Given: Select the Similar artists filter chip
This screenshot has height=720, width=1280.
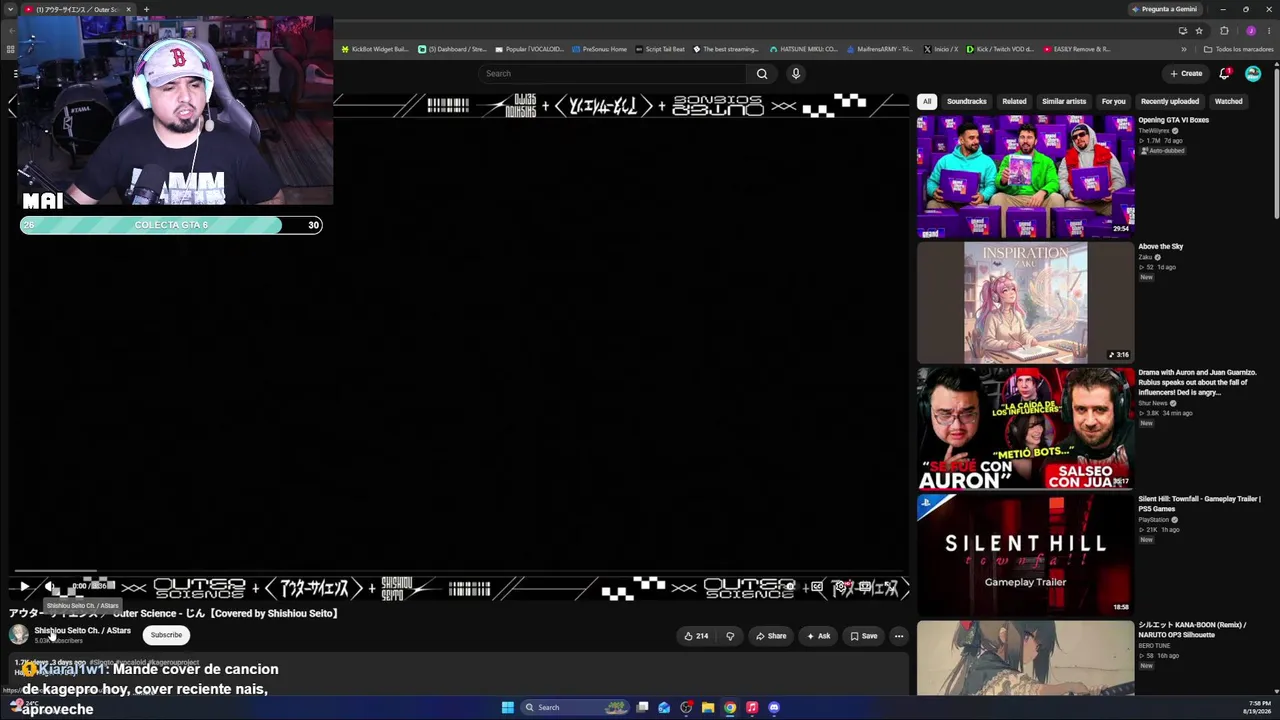Looking at the screenshot, I should pyautogui.click(x=1064, y=101).
